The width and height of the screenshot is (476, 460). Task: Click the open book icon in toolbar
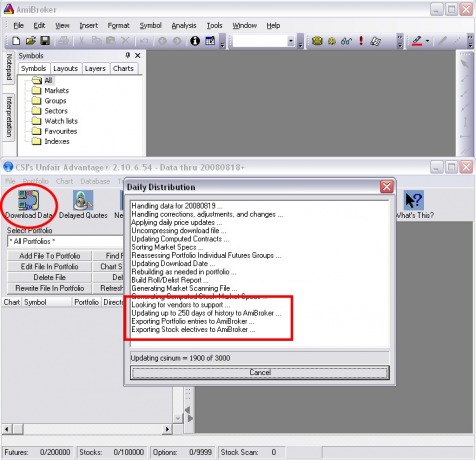point(376,41)
